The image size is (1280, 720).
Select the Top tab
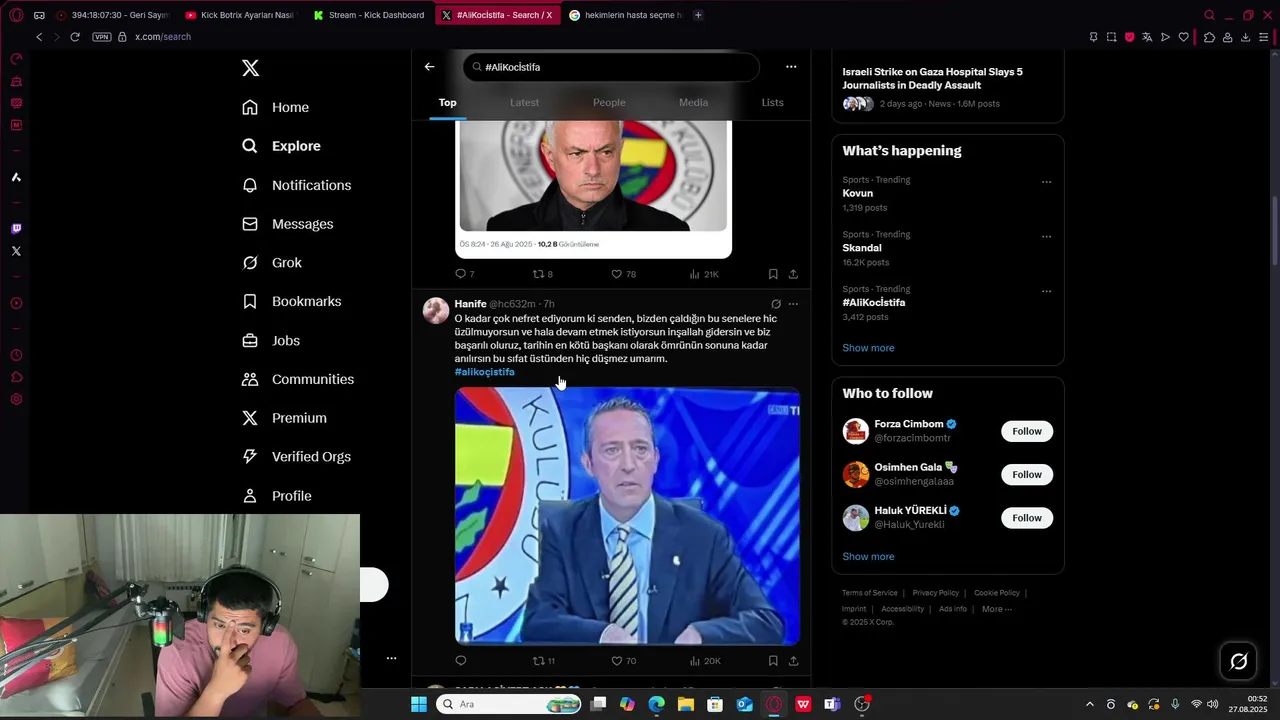[x=447, y=102]
